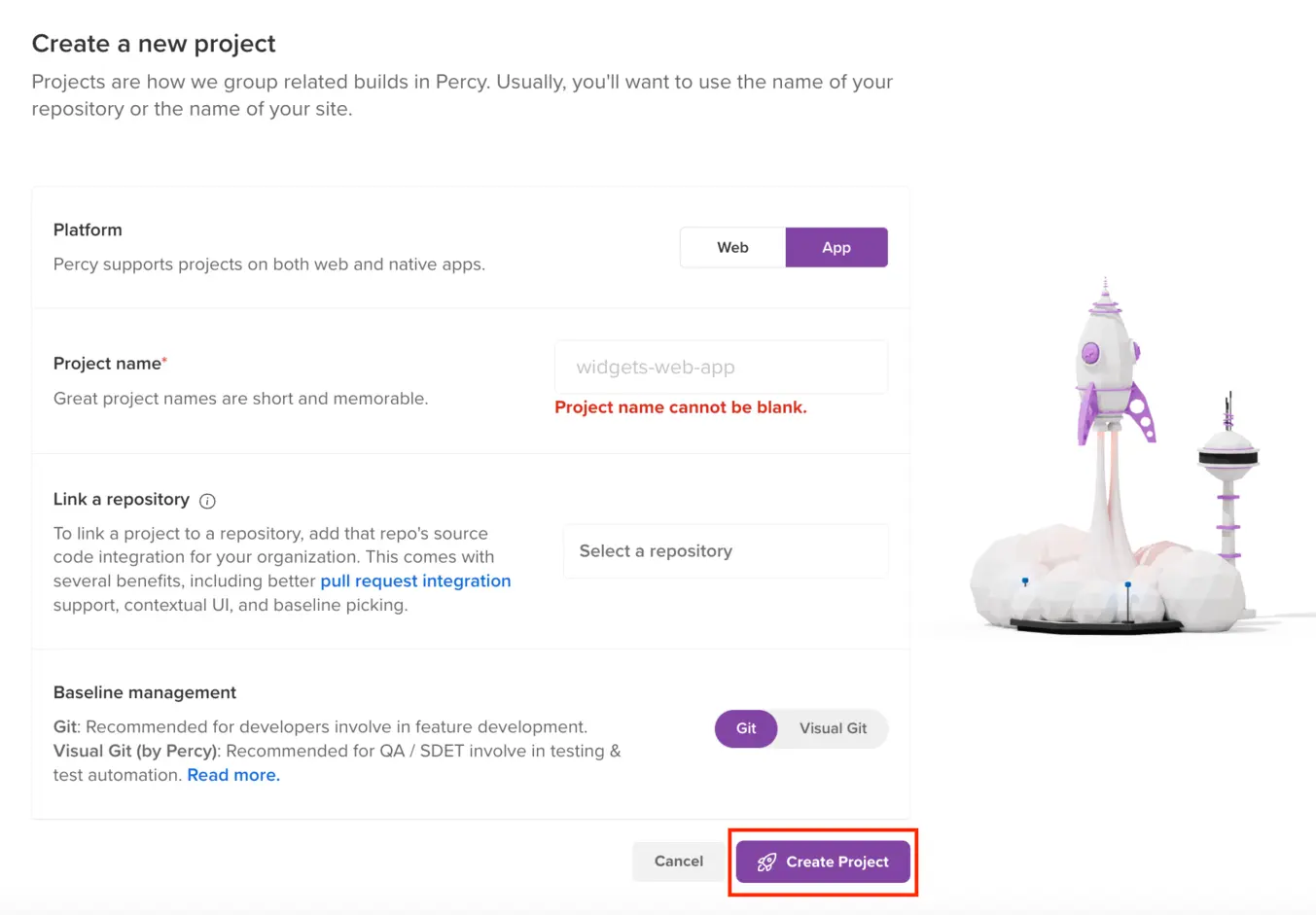Open the Select a repository dropdown
The image size is (1316, 915).
726,551
